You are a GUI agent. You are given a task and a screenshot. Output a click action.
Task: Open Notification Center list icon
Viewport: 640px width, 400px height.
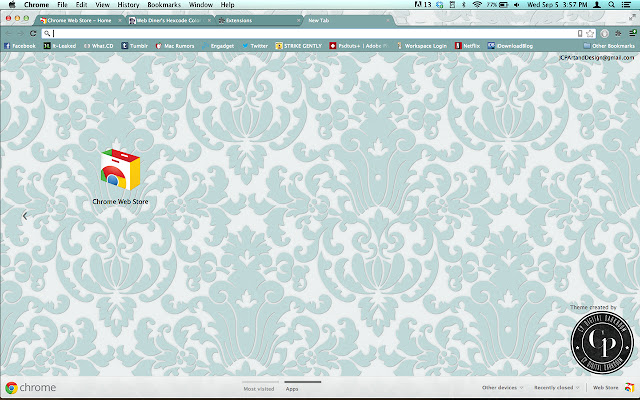626,4
